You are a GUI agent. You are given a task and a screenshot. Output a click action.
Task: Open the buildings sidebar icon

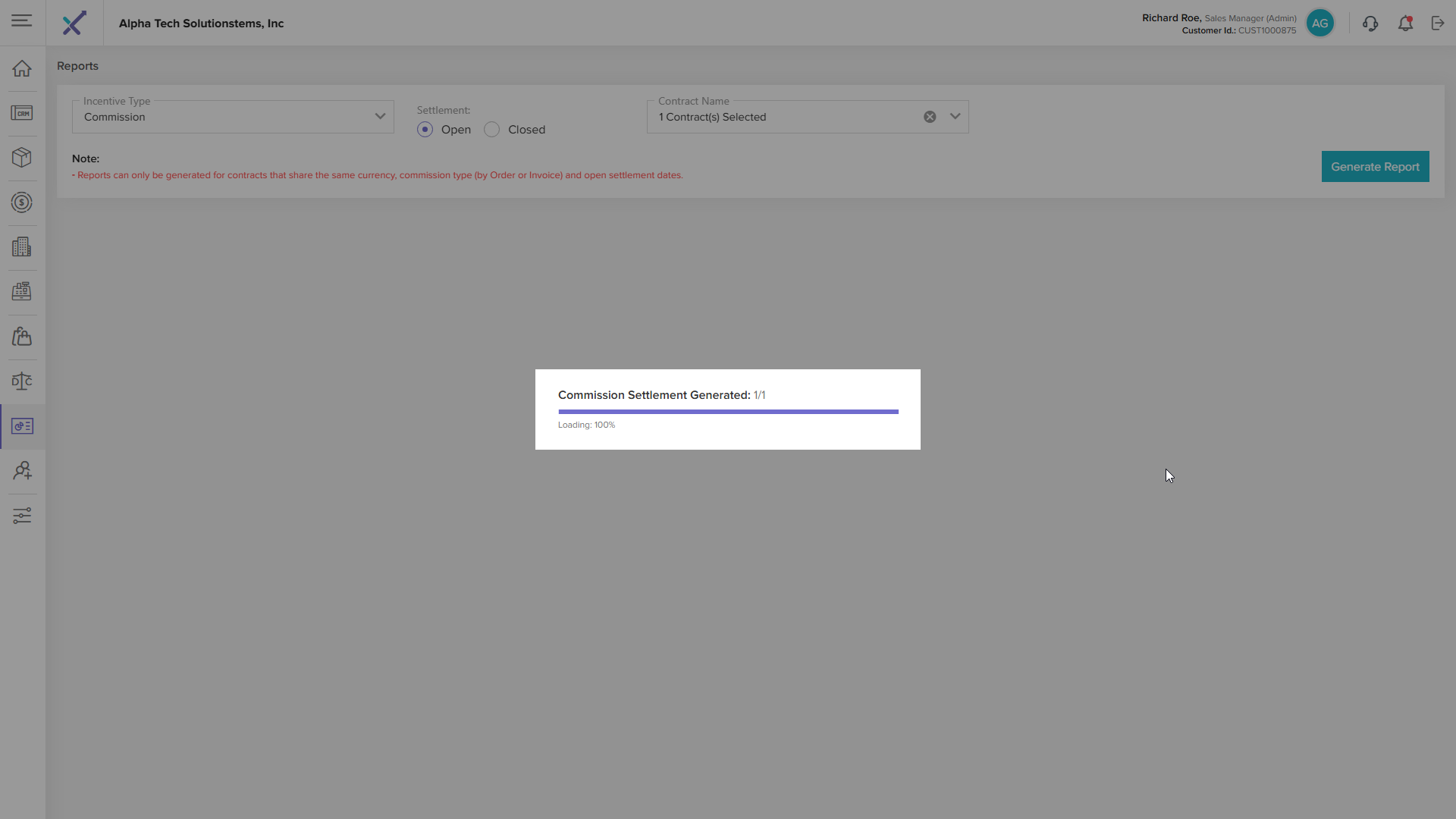click(x=22, y=246)
